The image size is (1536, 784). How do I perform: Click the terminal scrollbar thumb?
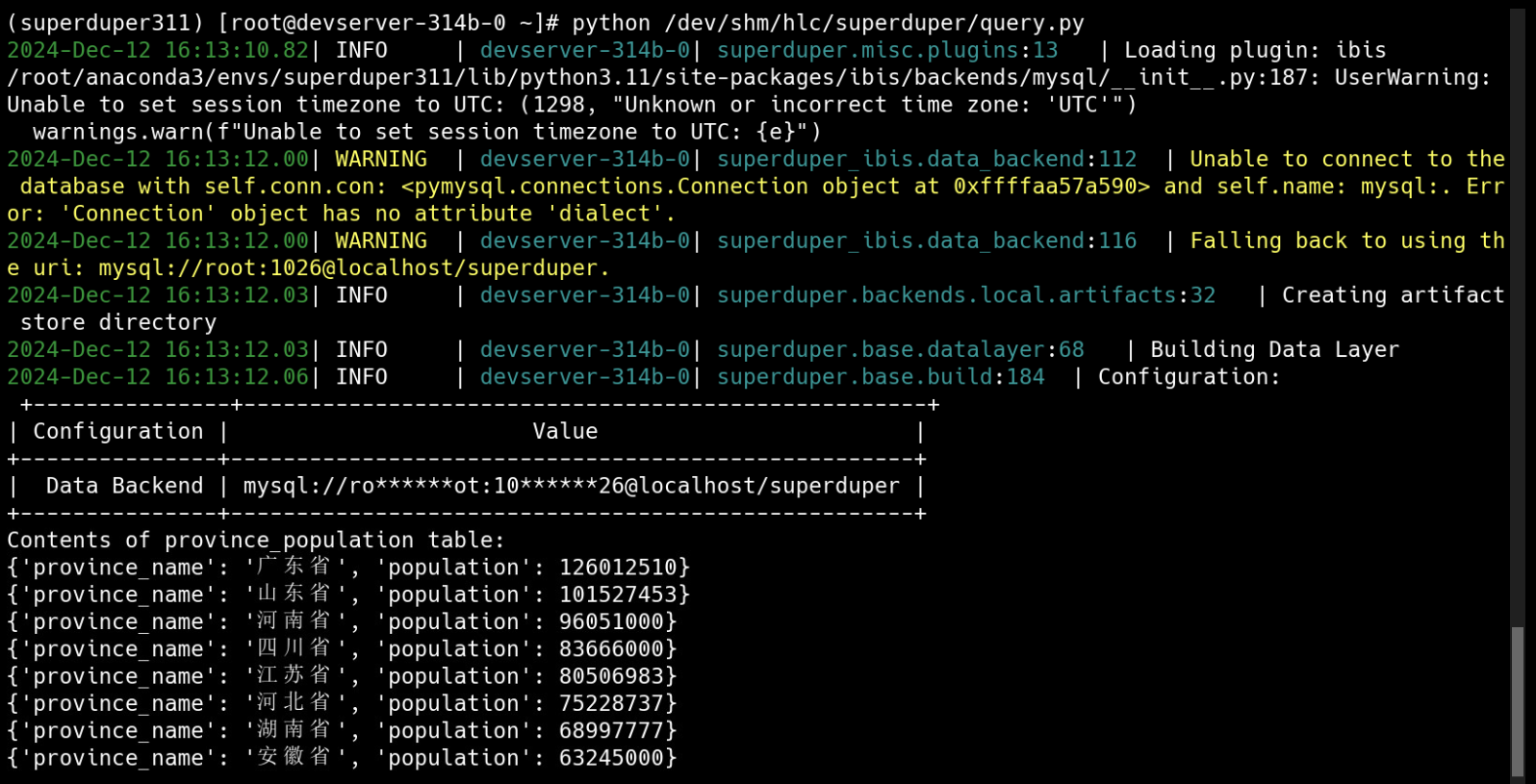point(1518,700)
